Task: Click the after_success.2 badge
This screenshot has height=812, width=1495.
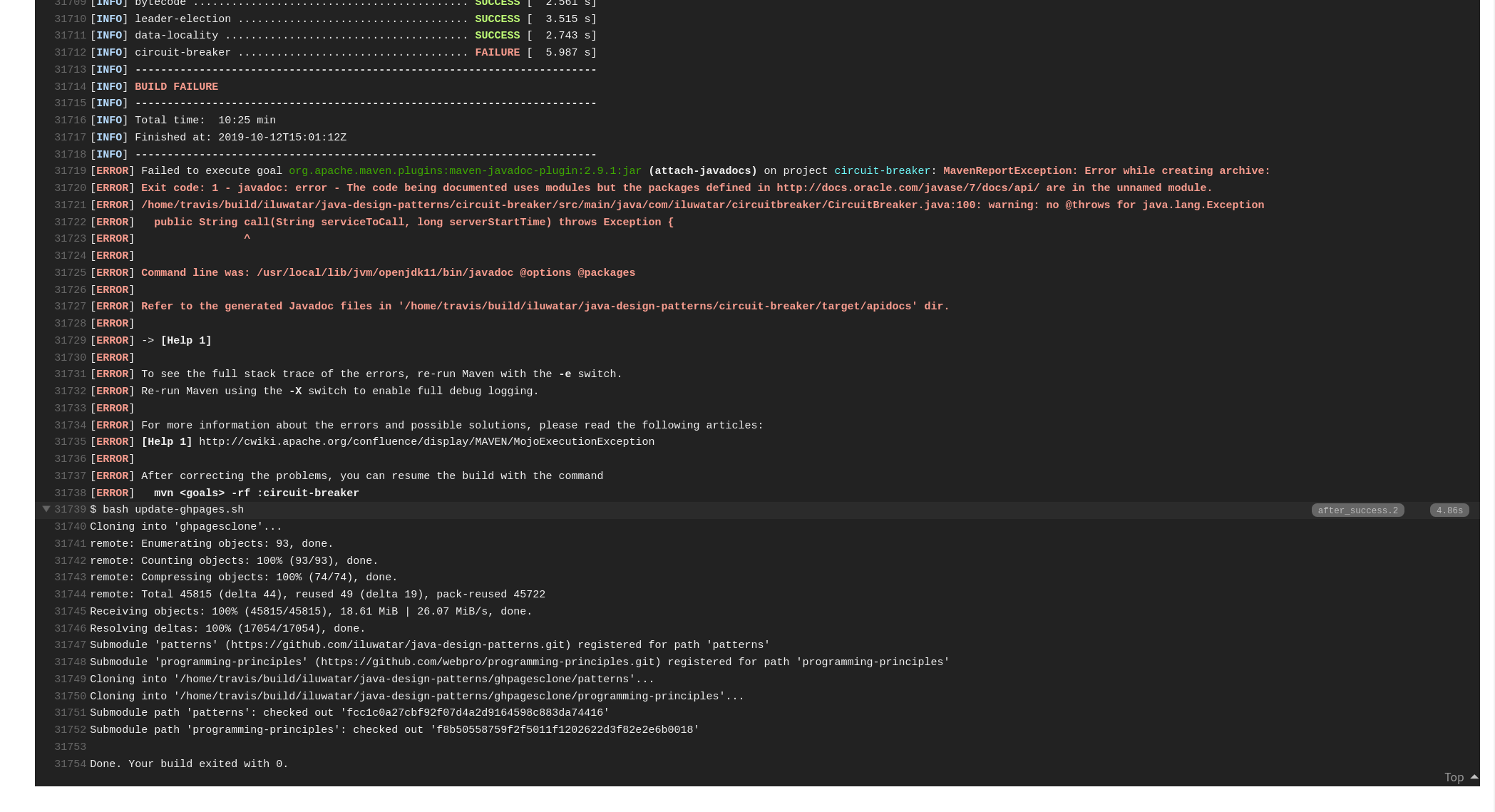Action: coord(1357,510)
